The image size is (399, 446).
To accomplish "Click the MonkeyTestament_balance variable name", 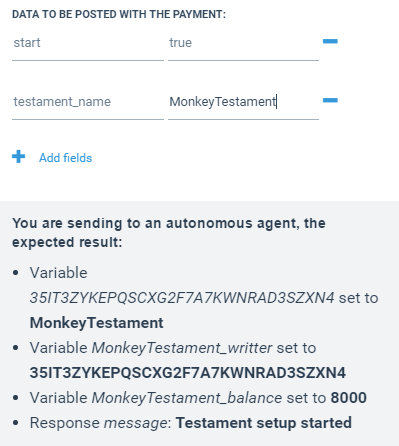I will click(187, 398).
